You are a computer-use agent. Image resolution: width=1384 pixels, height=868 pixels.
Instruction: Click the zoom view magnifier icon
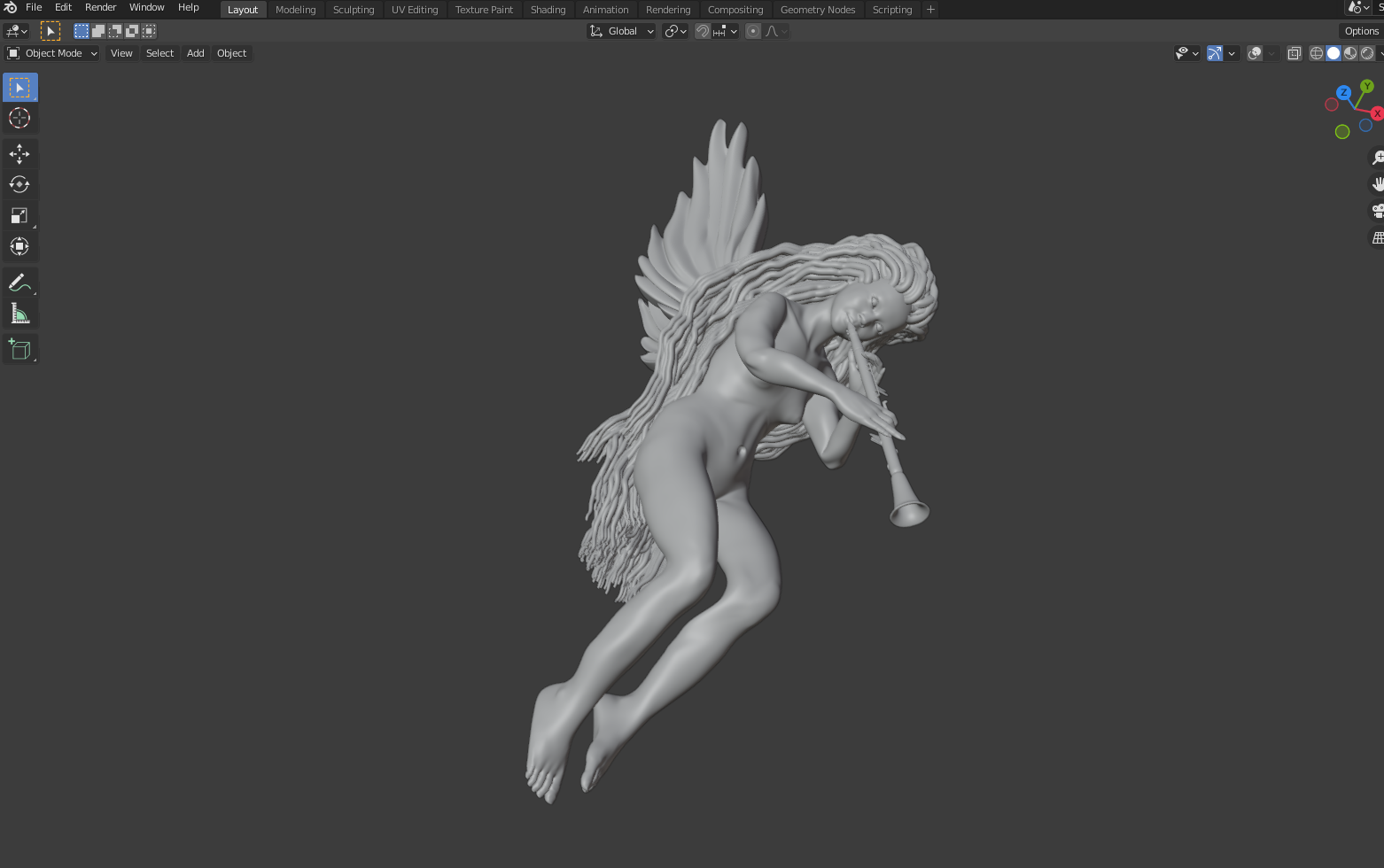coord(1378,158)
